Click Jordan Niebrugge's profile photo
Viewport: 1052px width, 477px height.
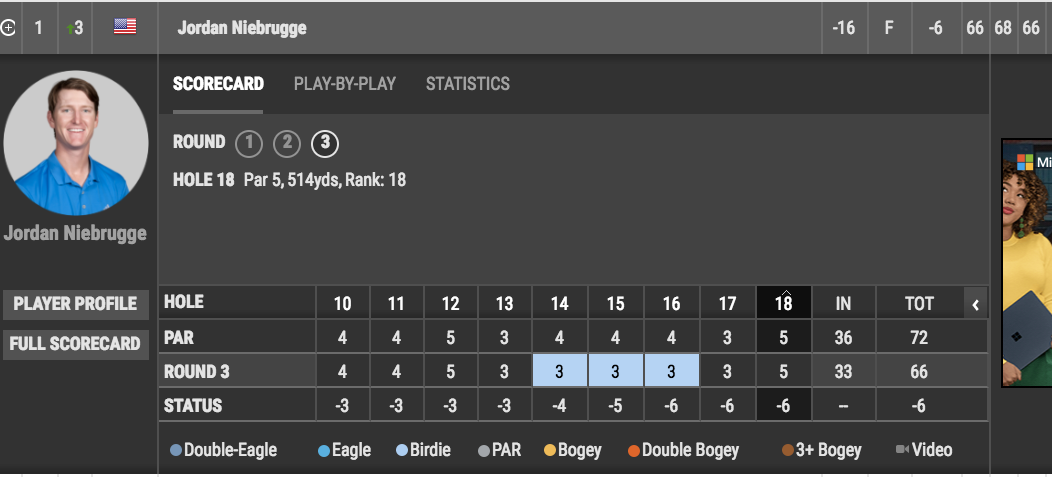pyautogui.click(x=76, y=143)
